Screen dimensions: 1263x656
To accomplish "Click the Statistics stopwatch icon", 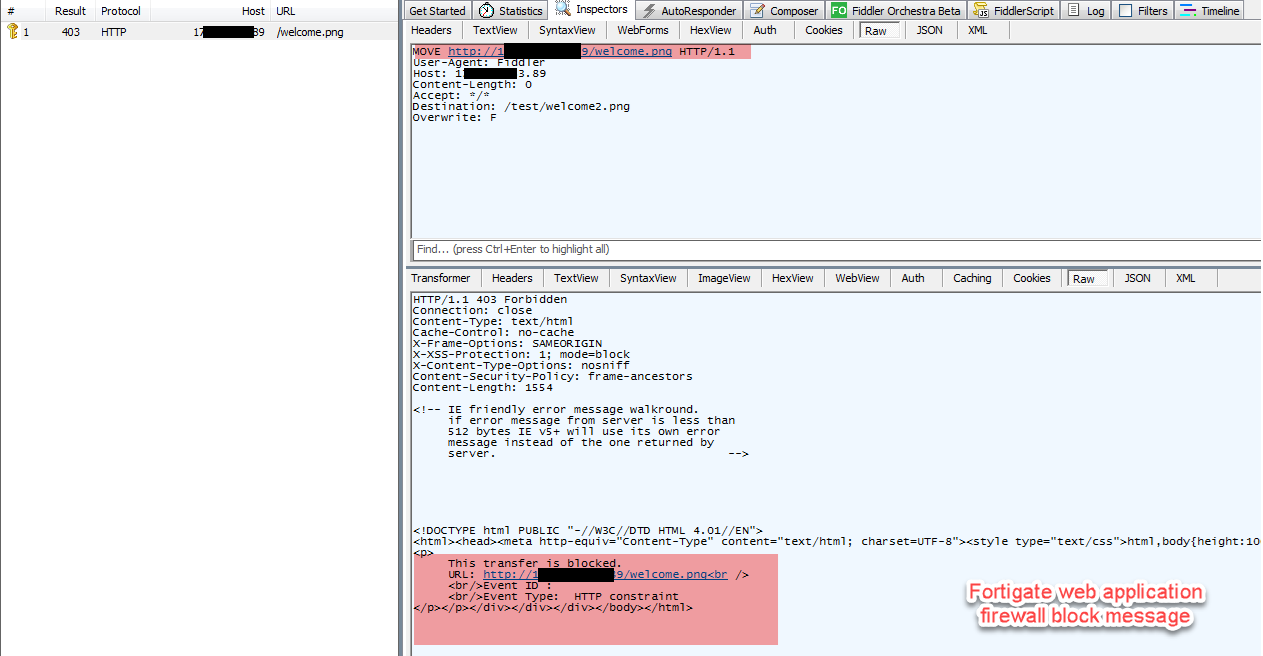I will coord(486,11).
